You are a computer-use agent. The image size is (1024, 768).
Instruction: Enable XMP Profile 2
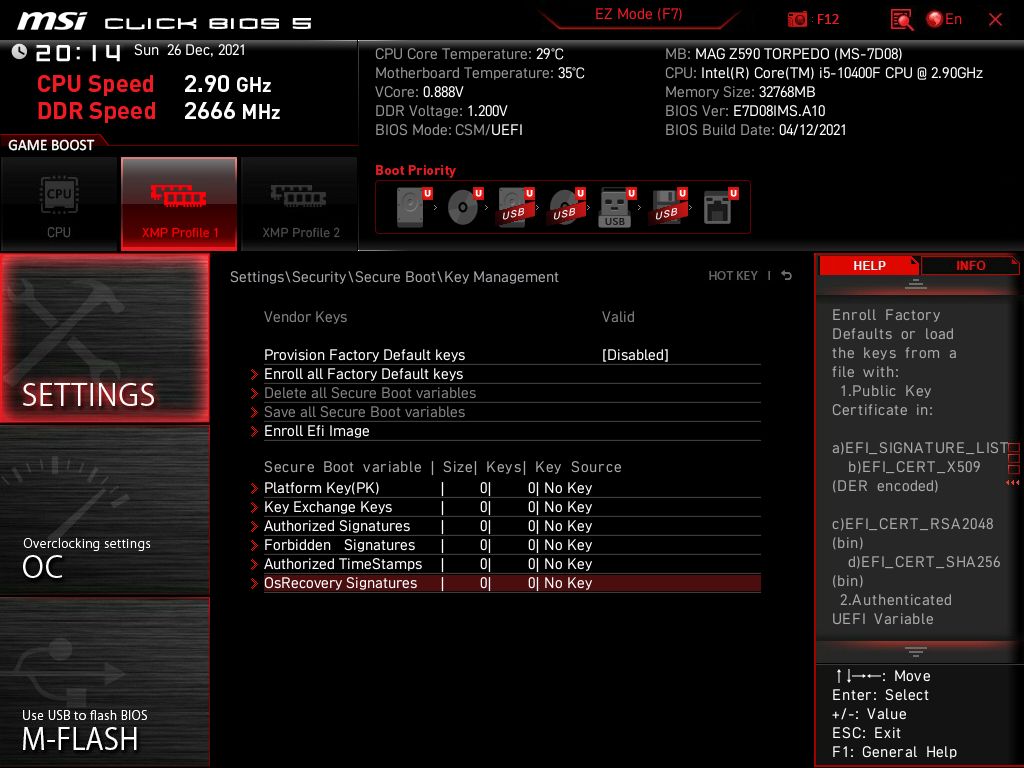[300, 204]
